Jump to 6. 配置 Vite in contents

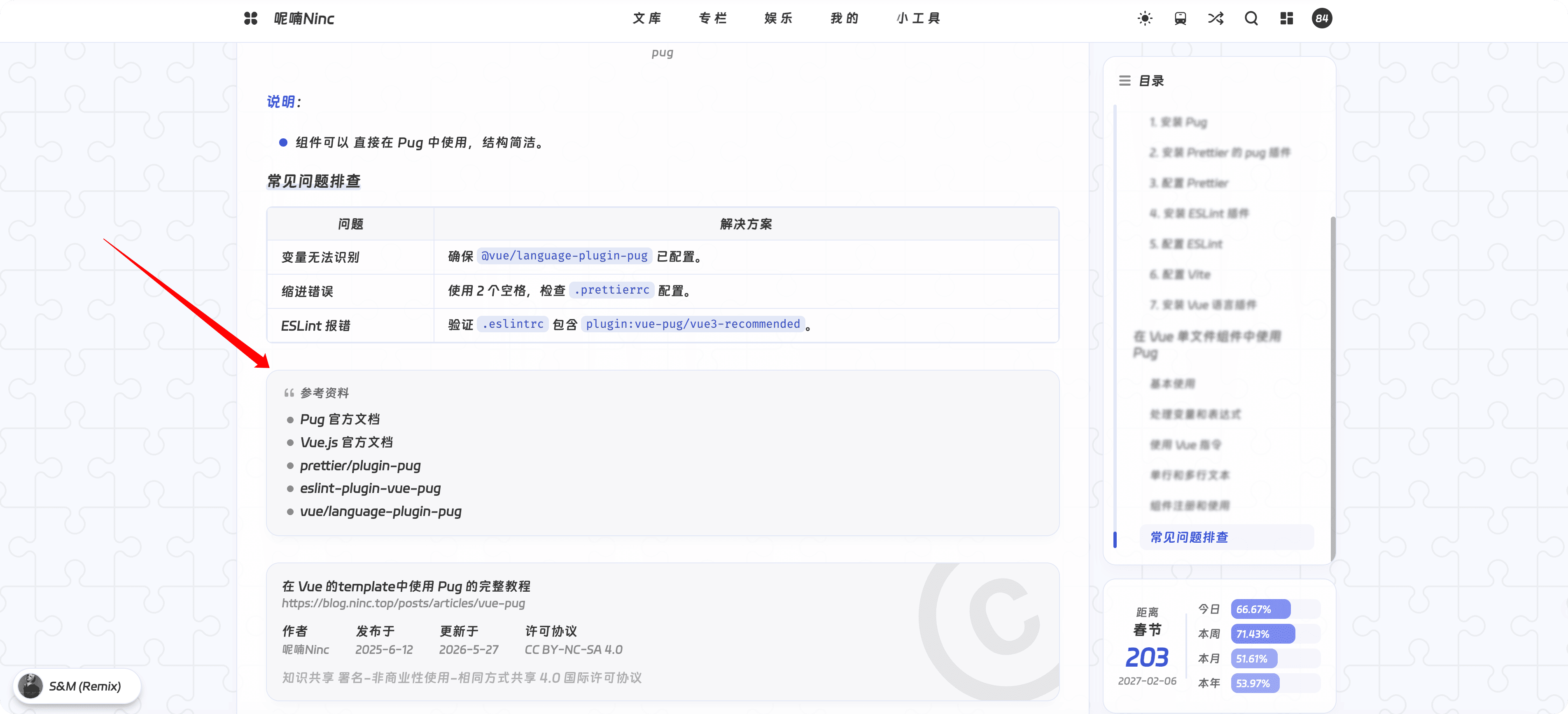pos(1180,274)
